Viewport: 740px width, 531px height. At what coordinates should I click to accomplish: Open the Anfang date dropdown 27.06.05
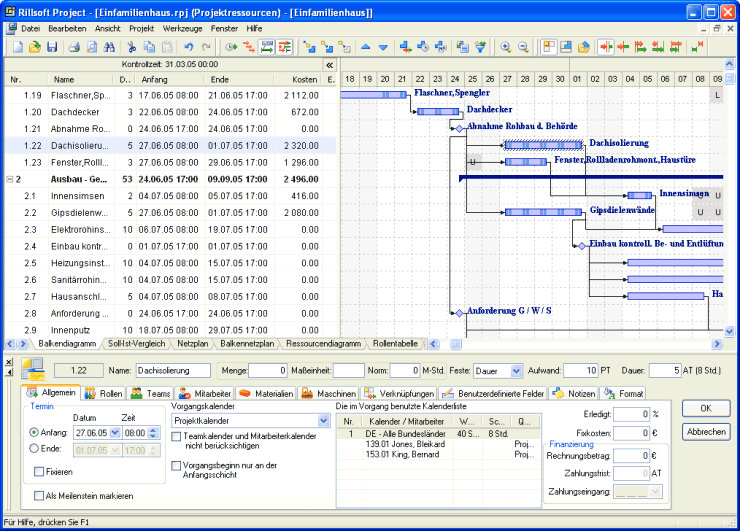115,433
